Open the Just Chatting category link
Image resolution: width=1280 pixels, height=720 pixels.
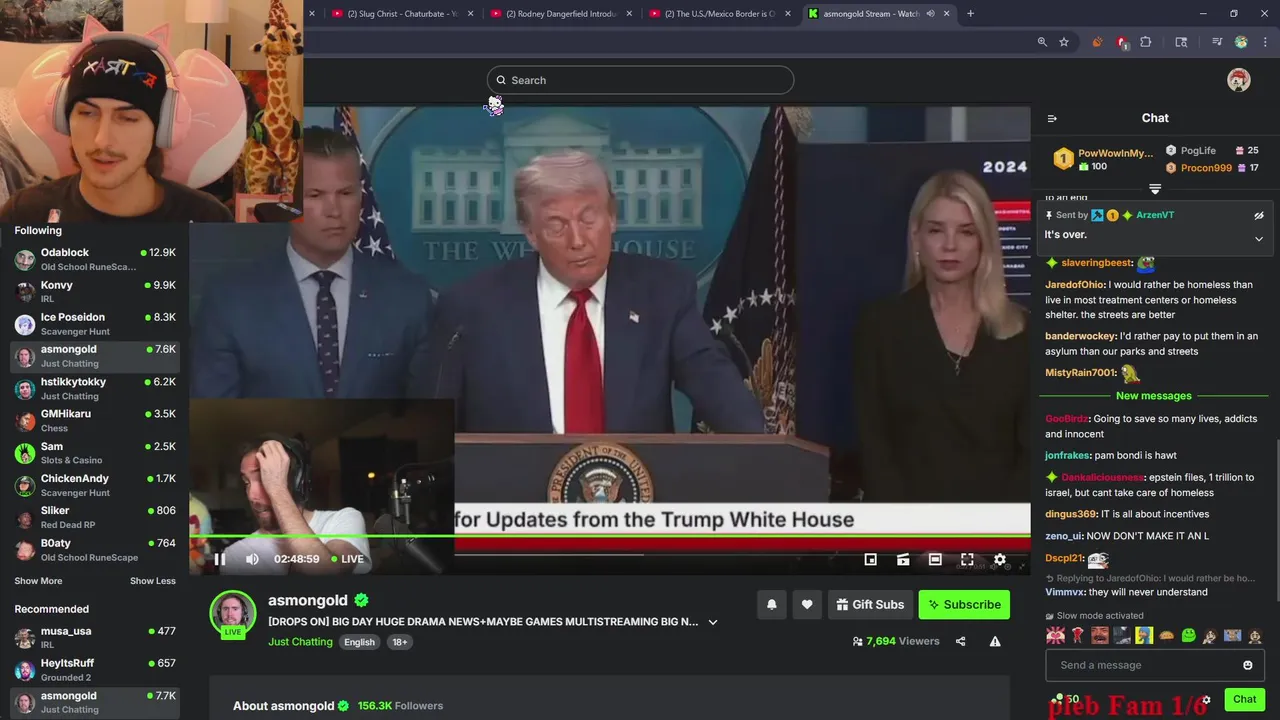[300, 642]
